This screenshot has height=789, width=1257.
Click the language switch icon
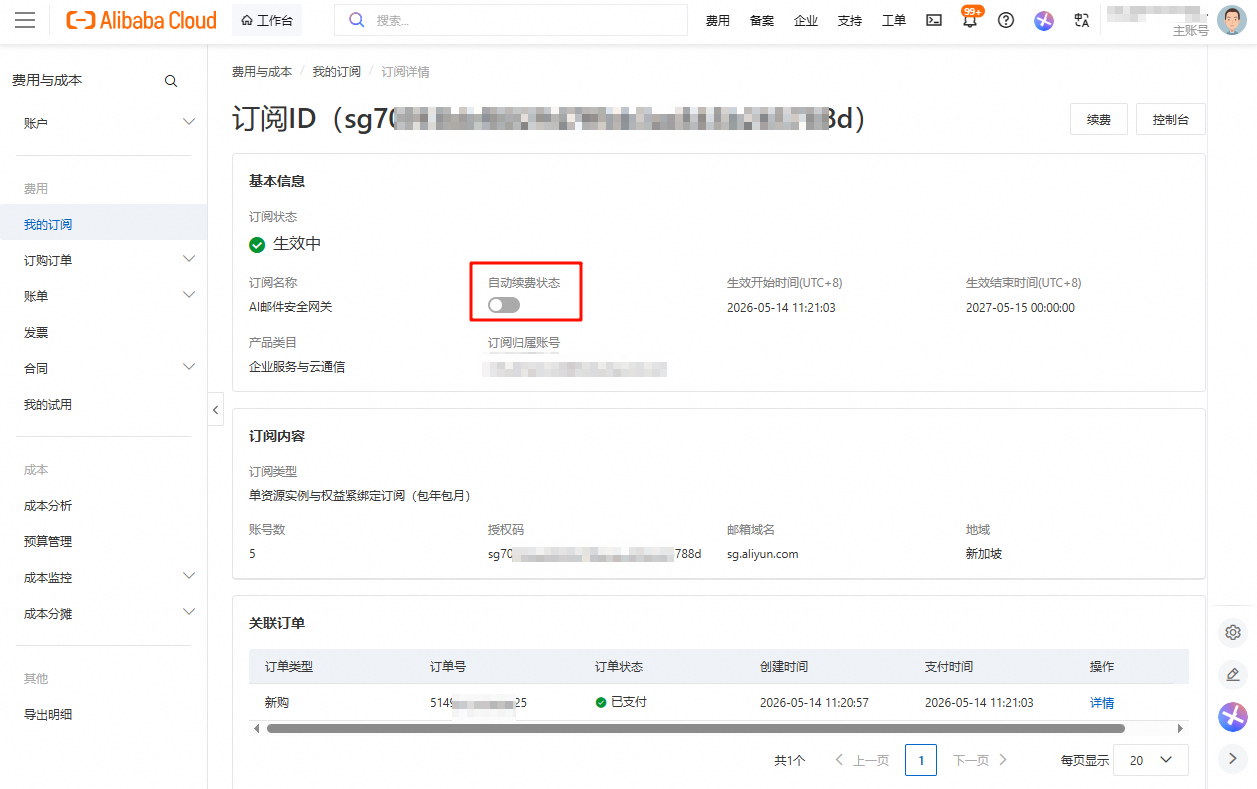click(1081, 20)
